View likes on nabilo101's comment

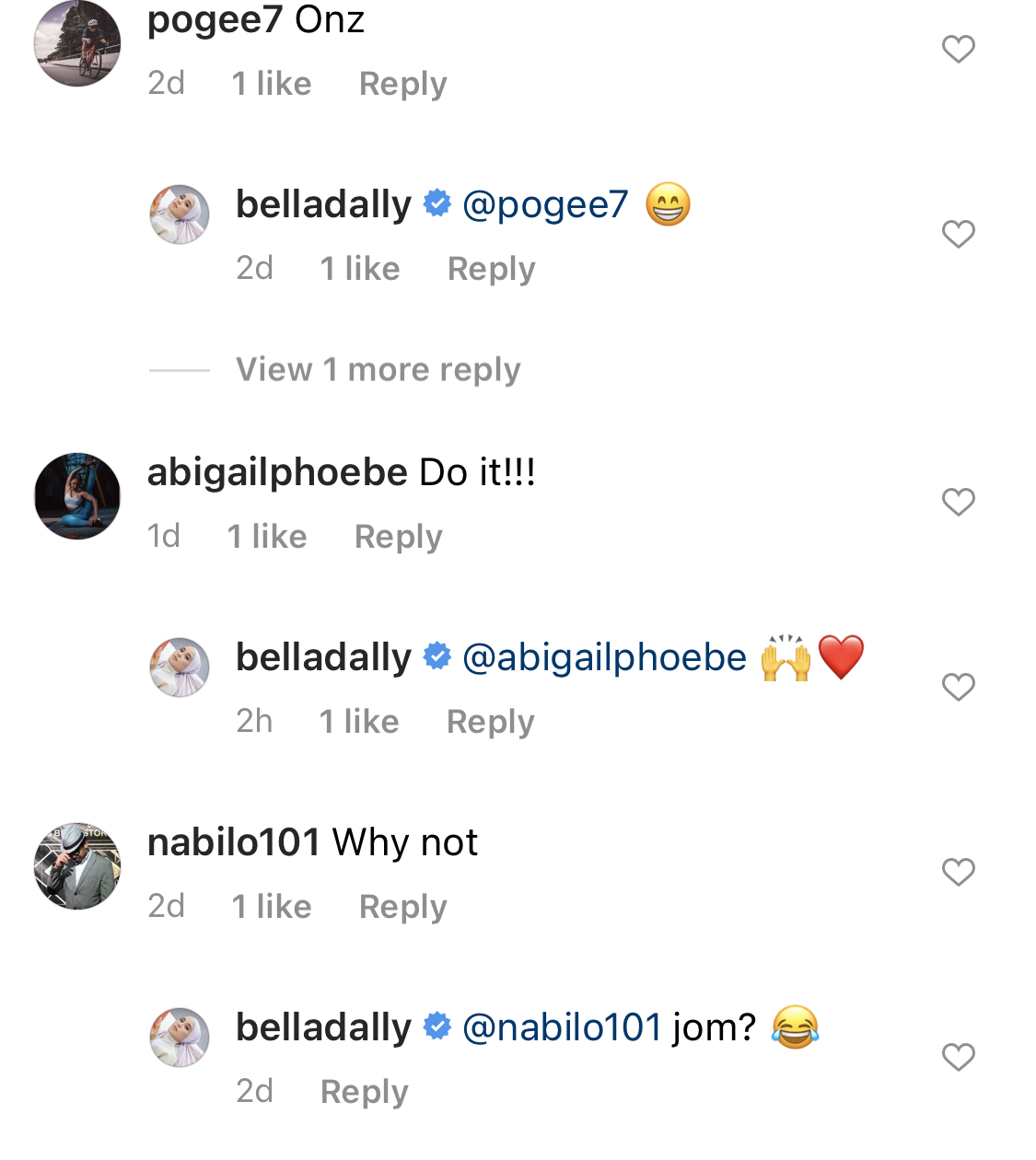(272, 907)
